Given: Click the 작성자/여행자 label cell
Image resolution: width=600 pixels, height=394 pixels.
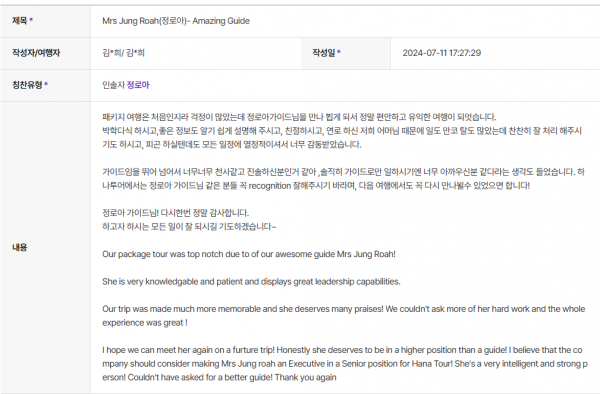Looking at the screenshot, I should pos(45,53).
